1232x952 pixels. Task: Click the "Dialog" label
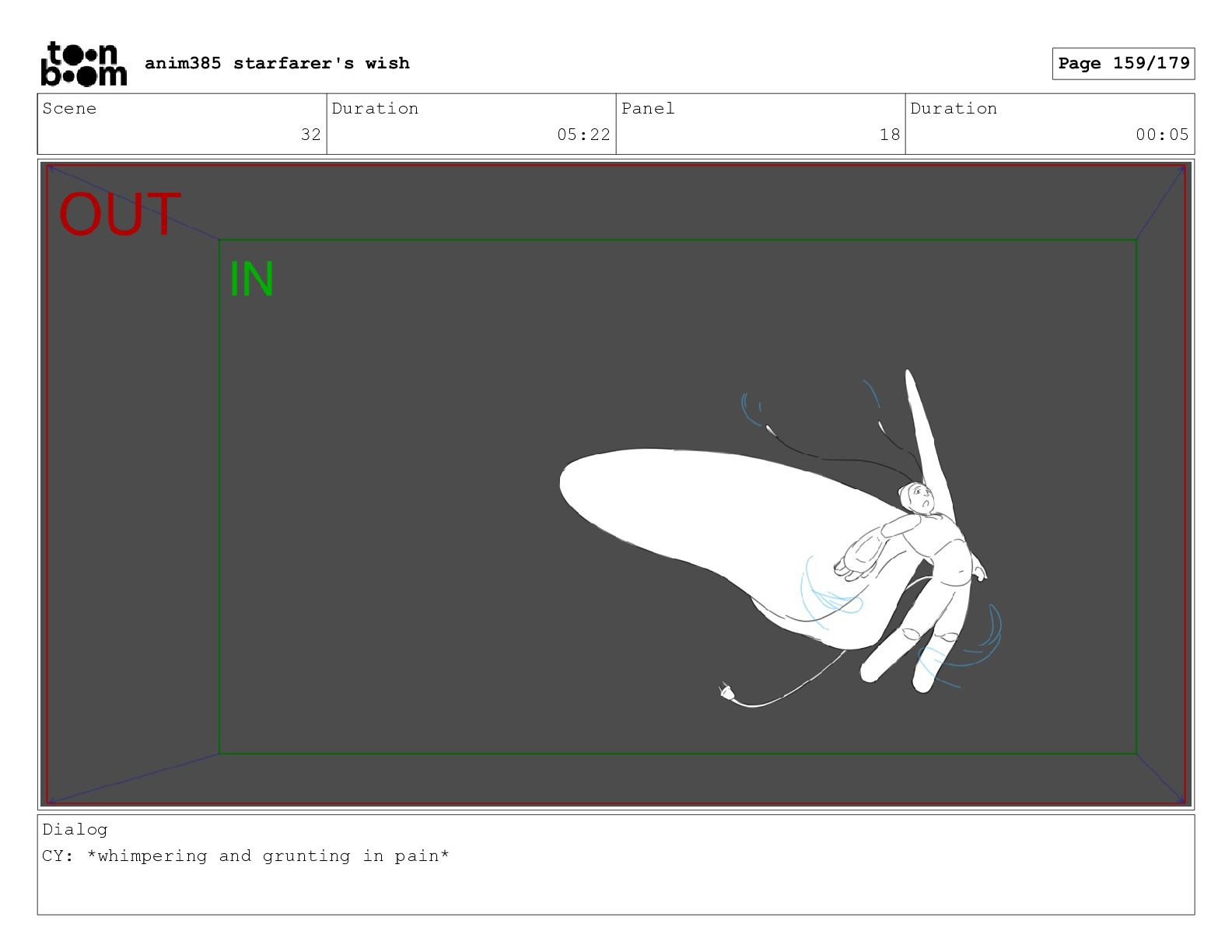click(75, 829)
